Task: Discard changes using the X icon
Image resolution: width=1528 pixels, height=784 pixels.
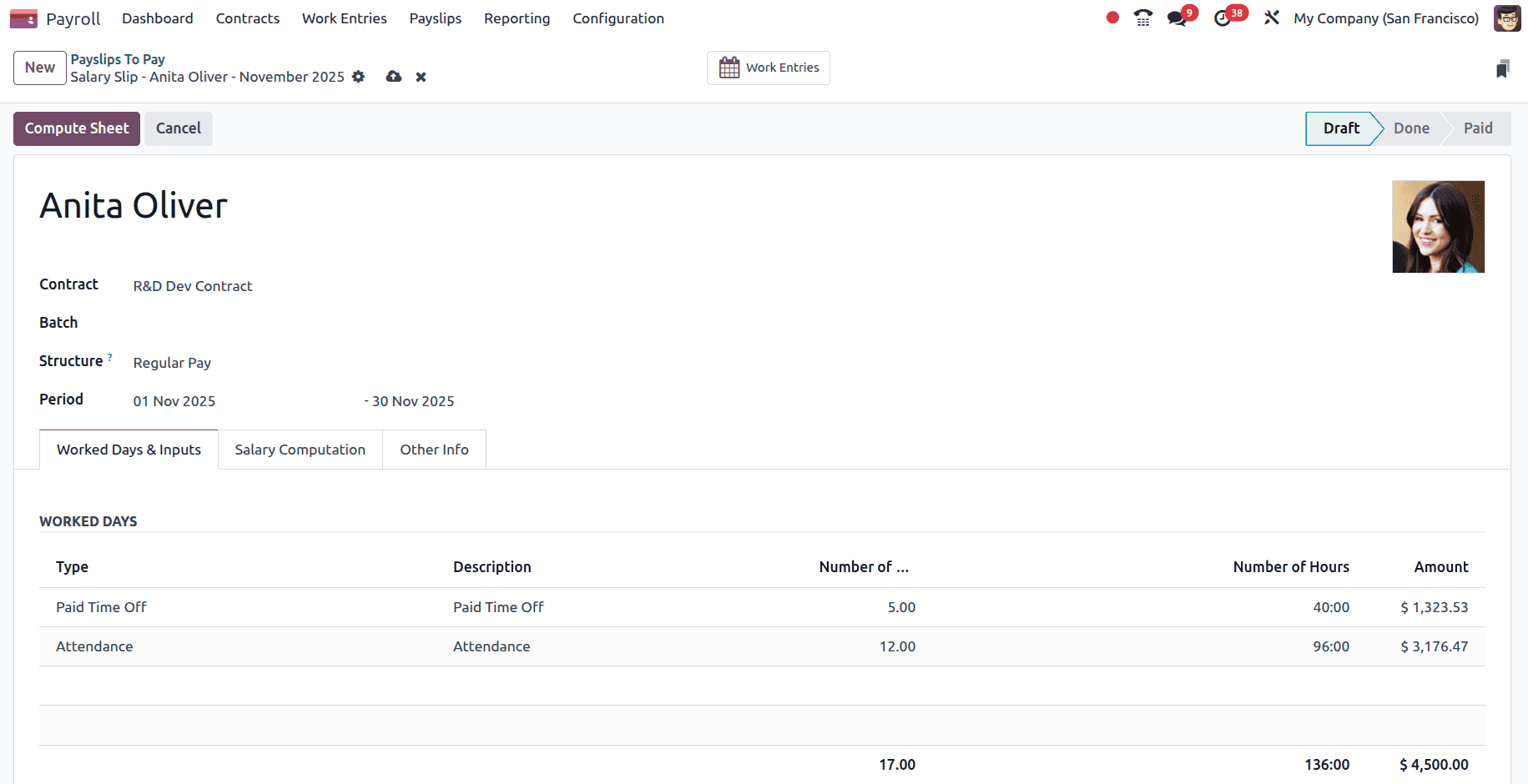Action: (x=421, y=77)
